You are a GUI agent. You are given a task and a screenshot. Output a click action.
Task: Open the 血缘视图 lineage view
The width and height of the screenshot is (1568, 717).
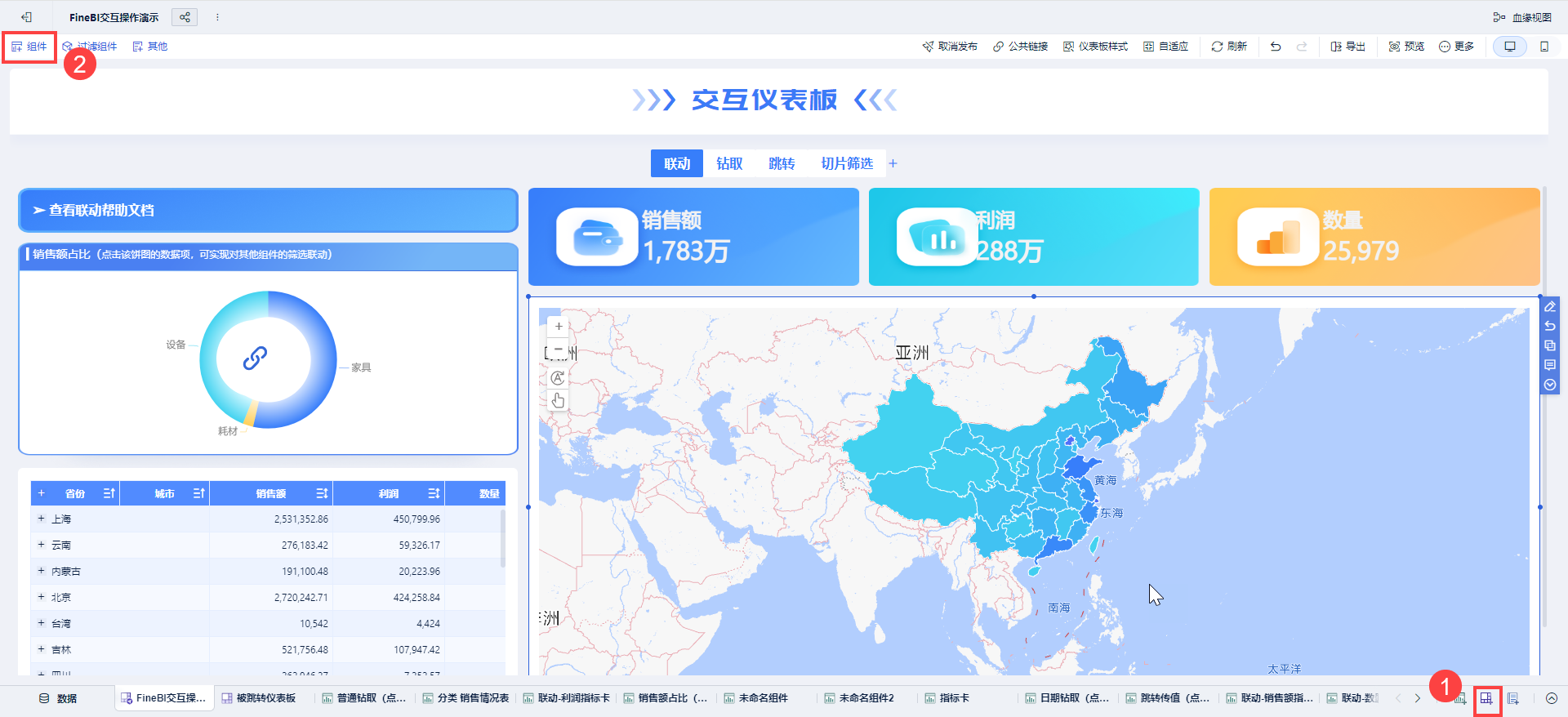(x=1522, y=17)
